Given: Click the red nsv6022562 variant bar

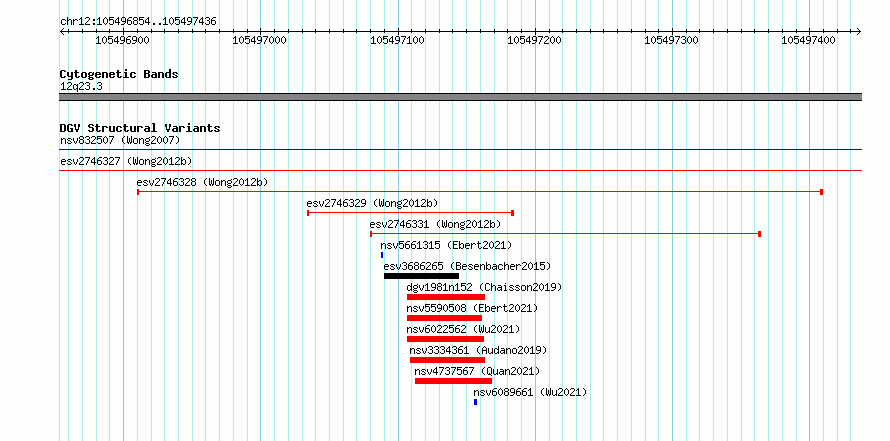Looking at the screenshot, I should tap(446, 339).
